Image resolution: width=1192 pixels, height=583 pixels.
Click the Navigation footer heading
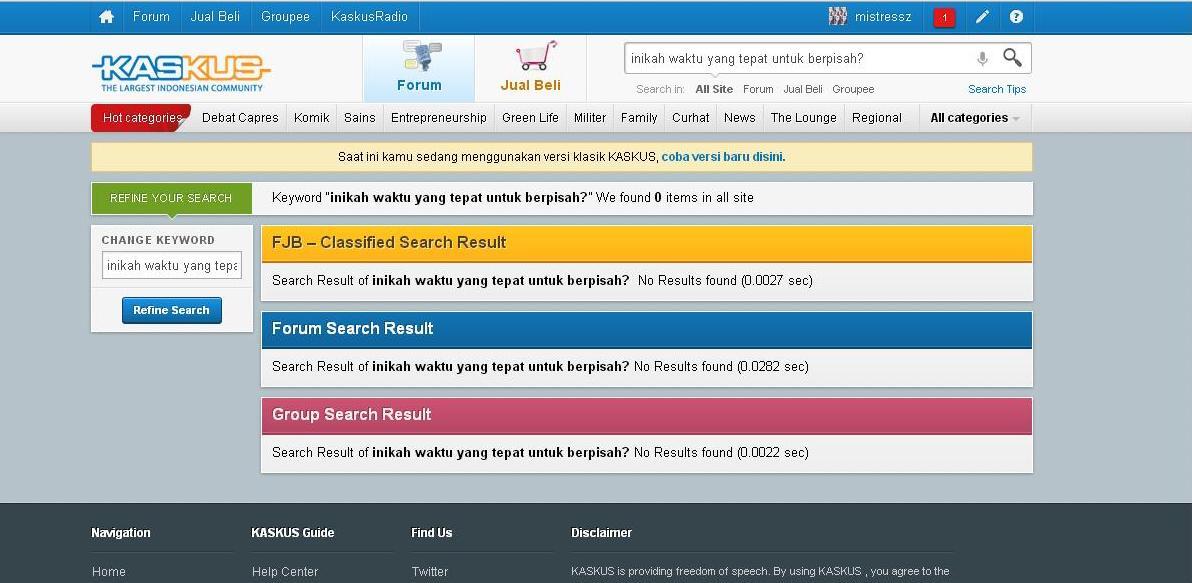[x=121, y=533]
